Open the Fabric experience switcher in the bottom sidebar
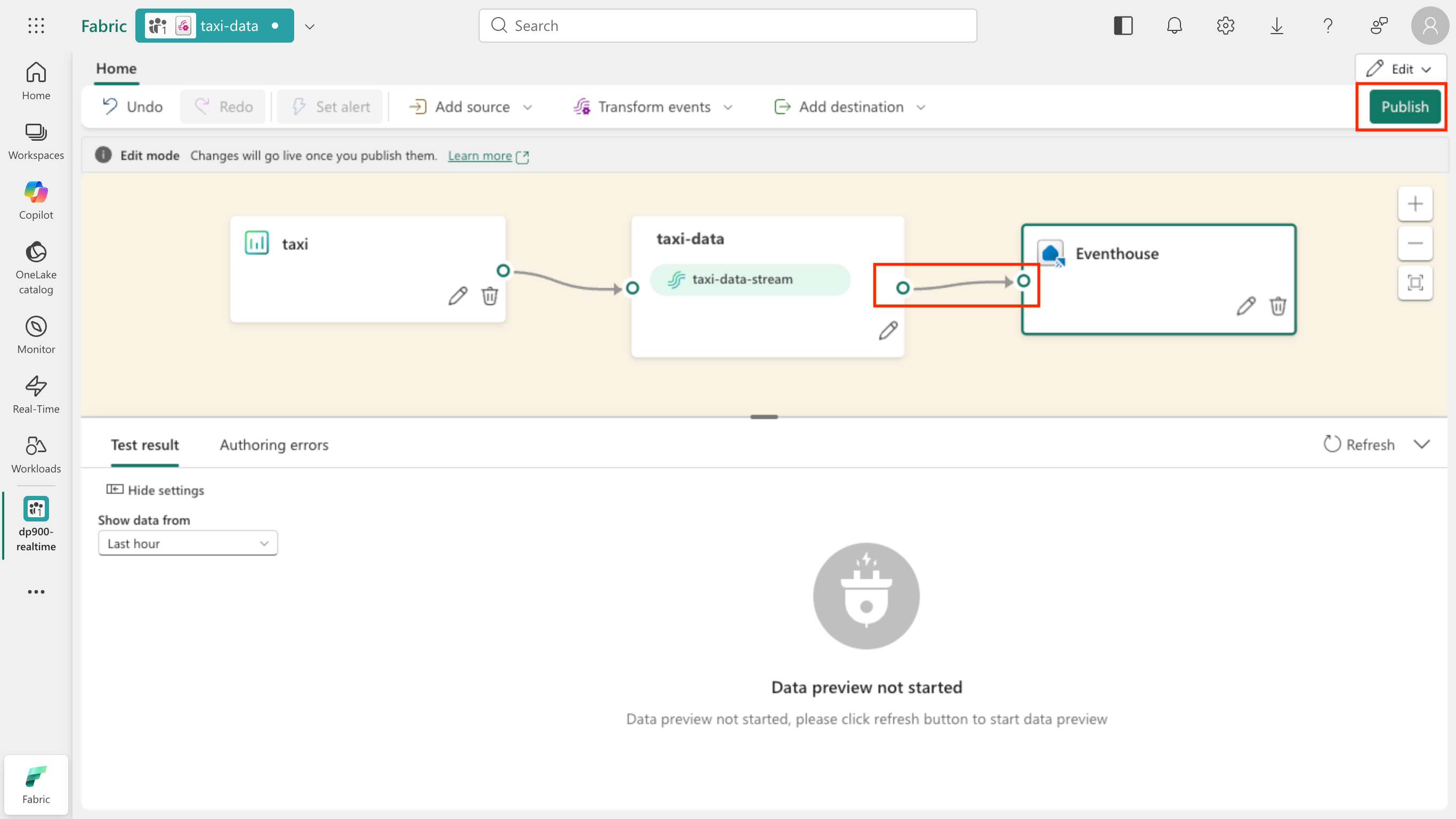The height and width of the screenshot is (819, 1456). (36, 784)
